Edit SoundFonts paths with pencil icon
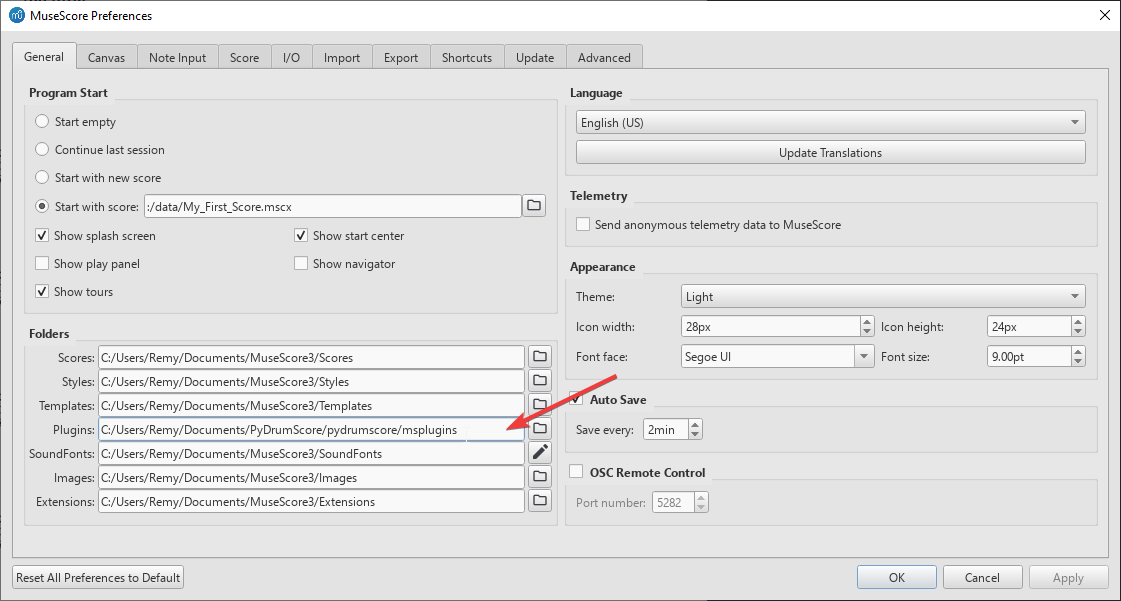The width and height of the screenshot is (1121, 601). pos(540,452)
